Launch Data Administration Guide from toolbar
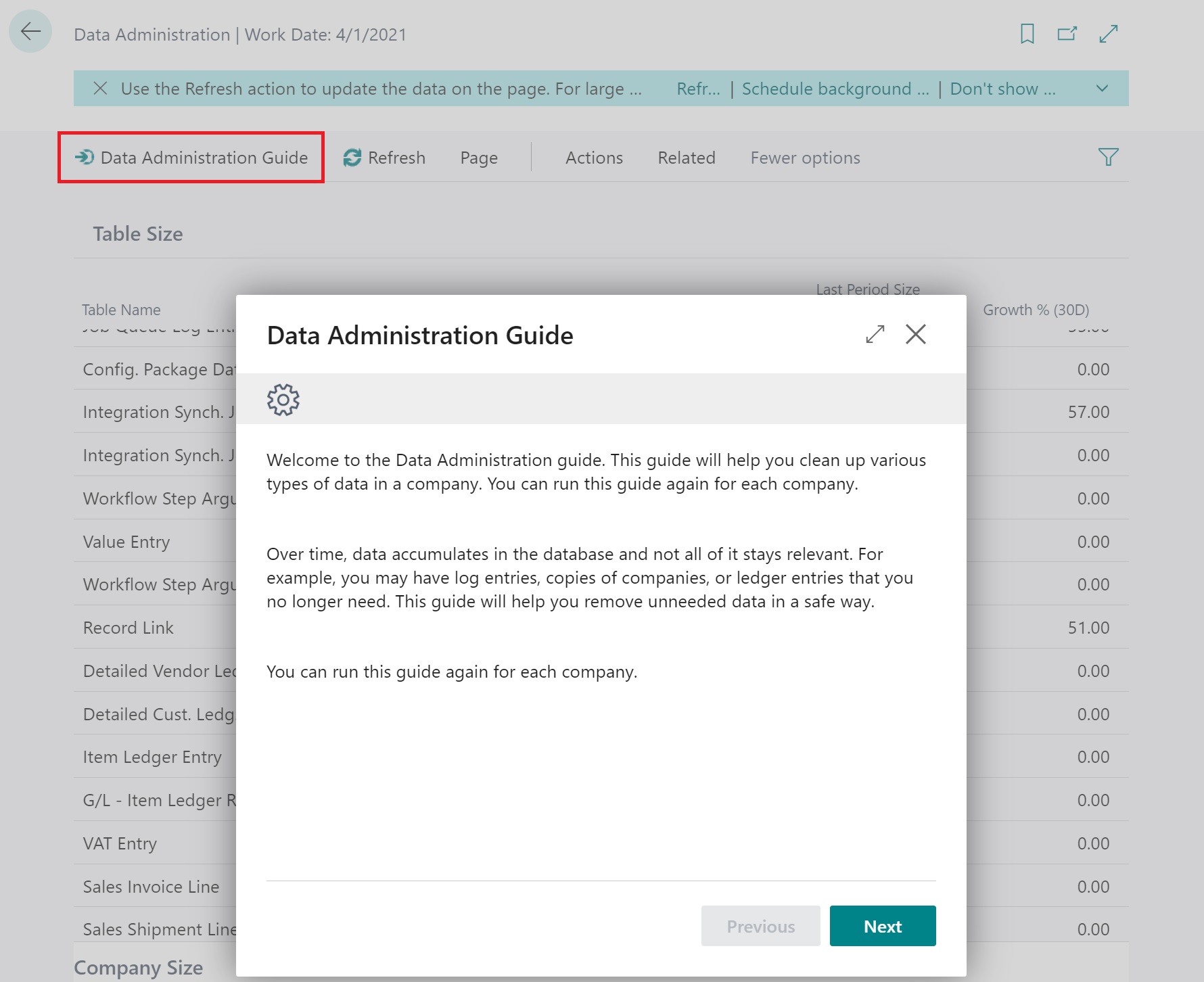 coord(191,158)
